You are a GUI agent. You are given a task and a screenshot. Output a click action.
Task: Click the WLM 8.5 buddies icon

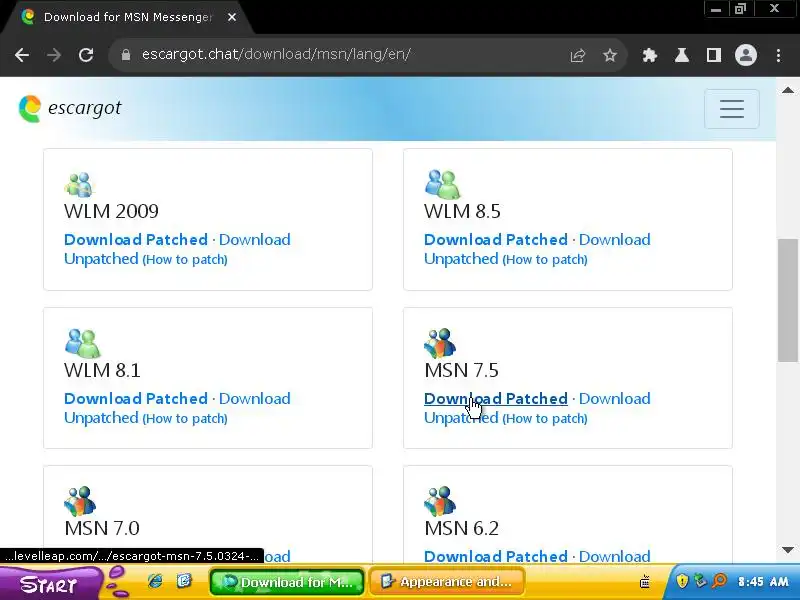coord(442,184)
